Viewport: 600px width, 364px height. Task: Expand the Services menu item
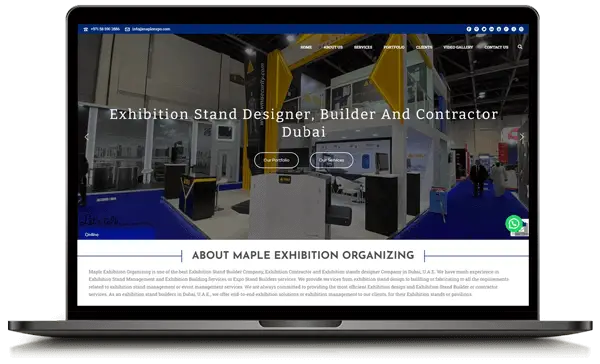point(363,47)
